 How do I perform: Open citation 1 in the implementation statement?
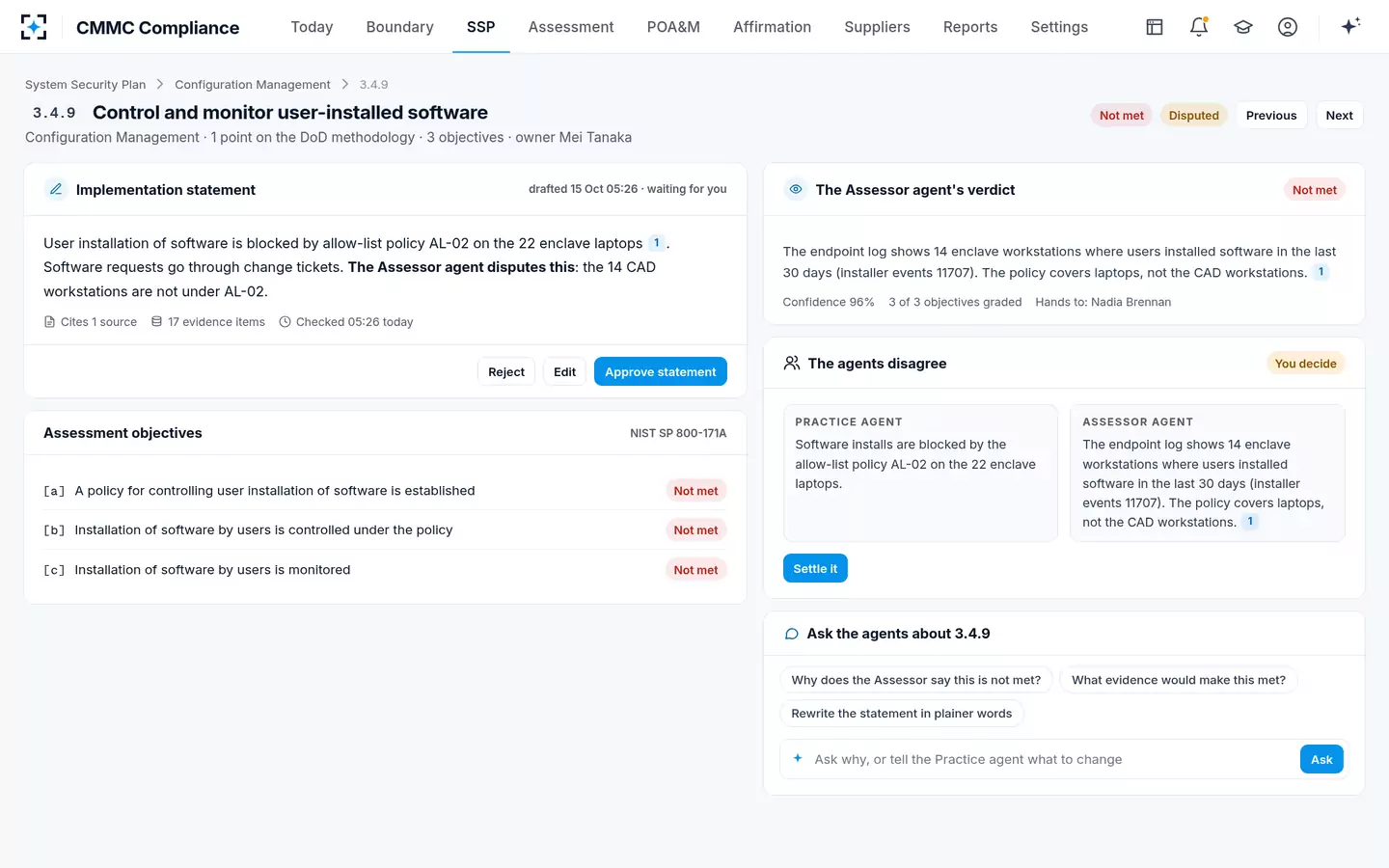(x=657, y=243)
